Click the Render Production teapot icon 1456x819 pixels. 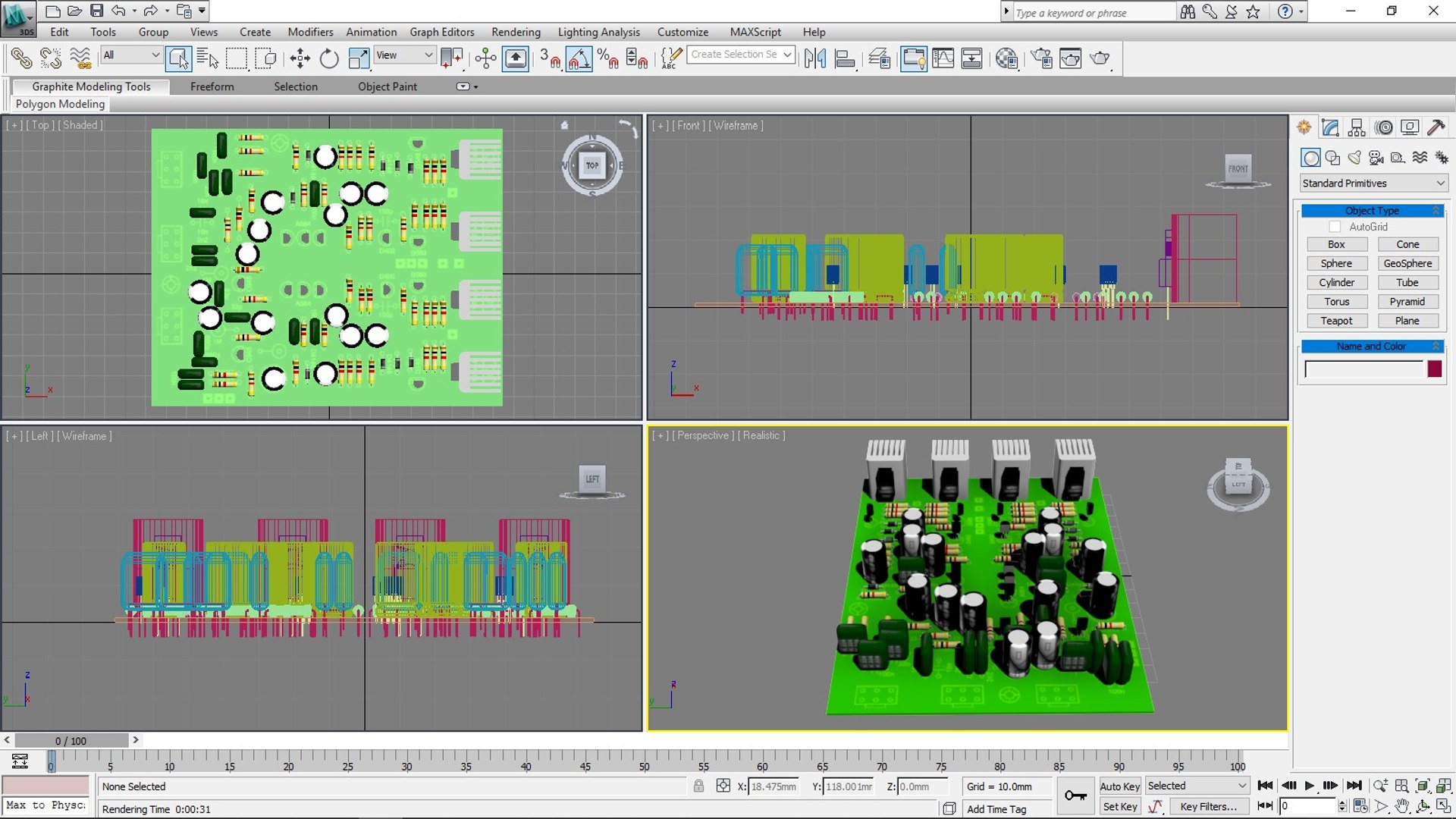(x=1100, y=58)
